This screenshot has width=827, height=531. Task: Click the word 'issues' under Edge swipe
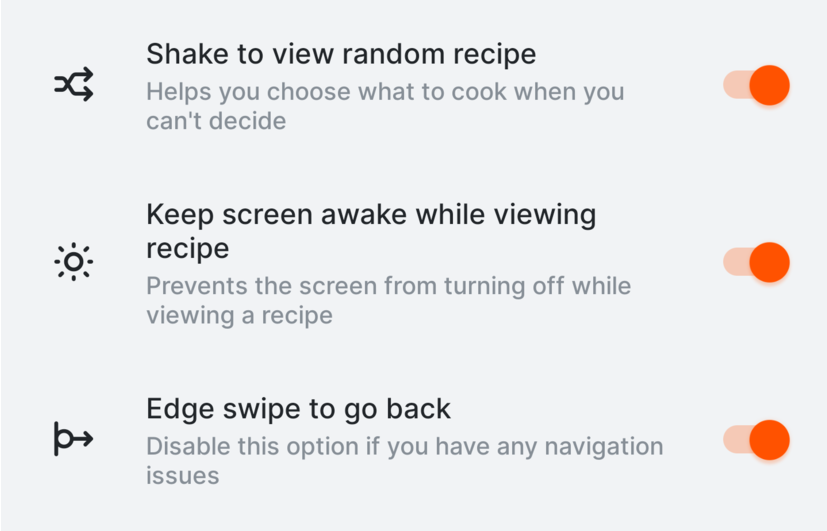182,476
